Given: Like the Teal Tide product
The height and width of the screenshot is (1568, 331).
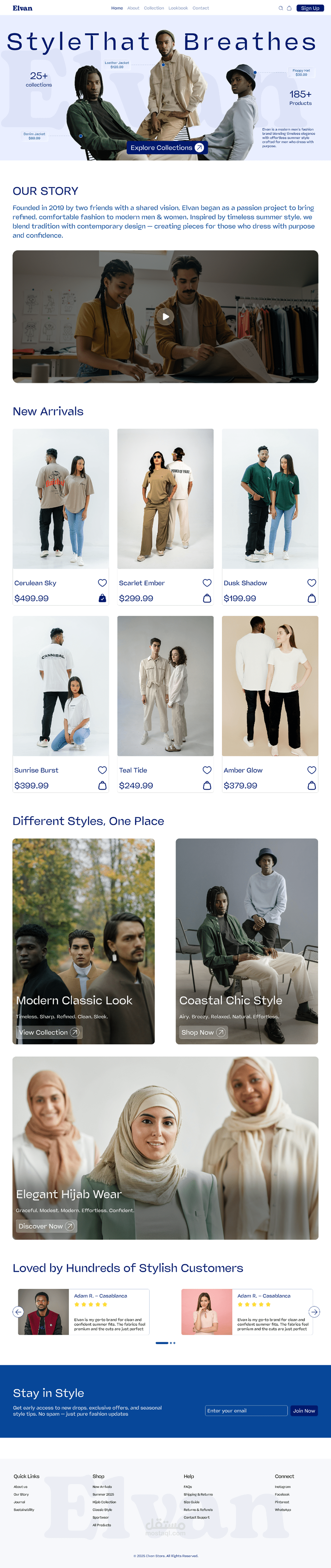Looking at the screenshot, I should pyautogui.click(x=207, y=770).
